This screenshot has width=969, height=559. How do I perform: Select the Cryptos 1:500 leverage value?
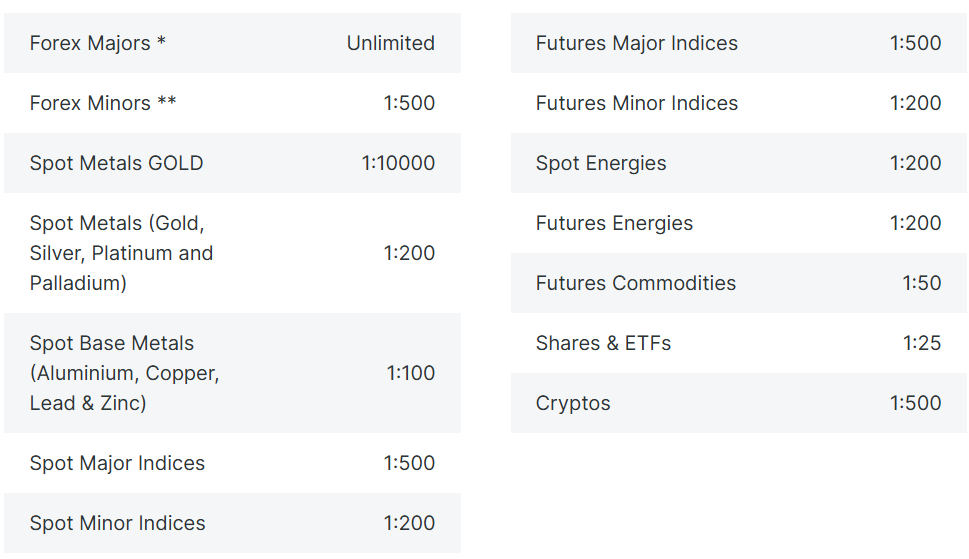[915, 403]
